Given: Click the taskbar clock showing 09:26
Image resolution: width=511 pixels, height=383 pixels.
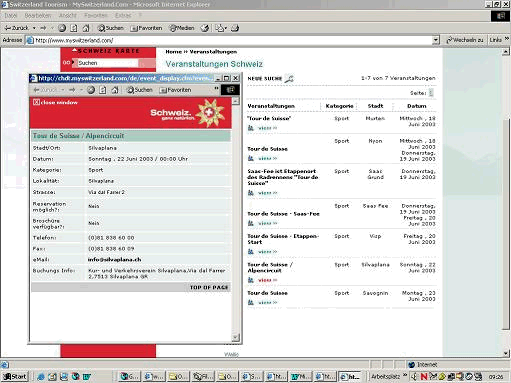Looking at the screenshot, I should click(496, 377).
